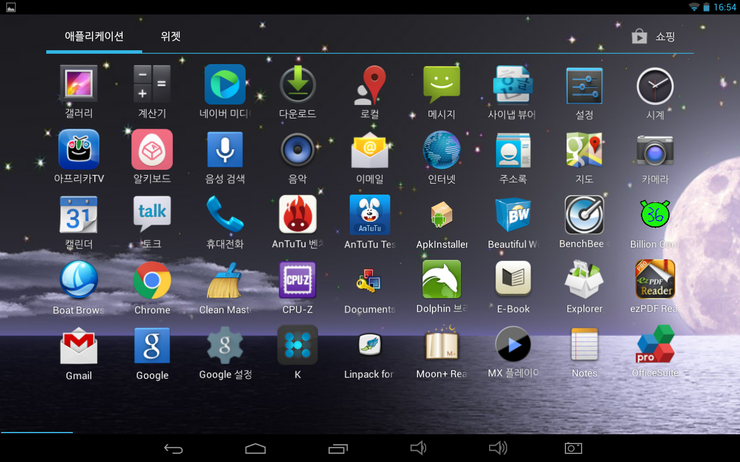Switch to the 애플리케이션 tab
Image resolution: width=740 pixels, height=462 pixels.
point(94,36)
